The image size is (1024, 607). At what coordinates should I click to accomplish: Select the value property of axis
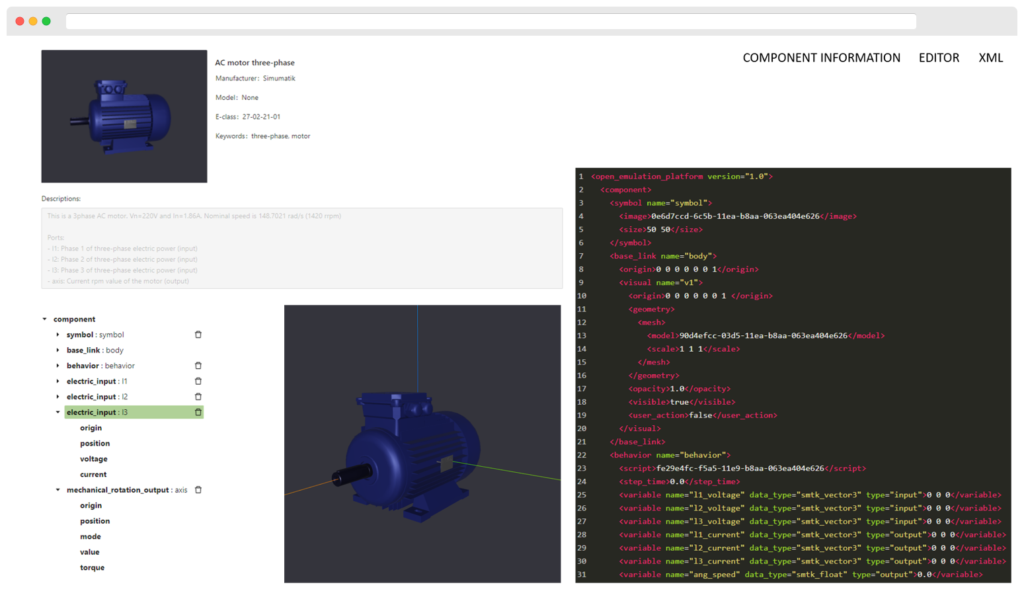click(x=89, y=552)
